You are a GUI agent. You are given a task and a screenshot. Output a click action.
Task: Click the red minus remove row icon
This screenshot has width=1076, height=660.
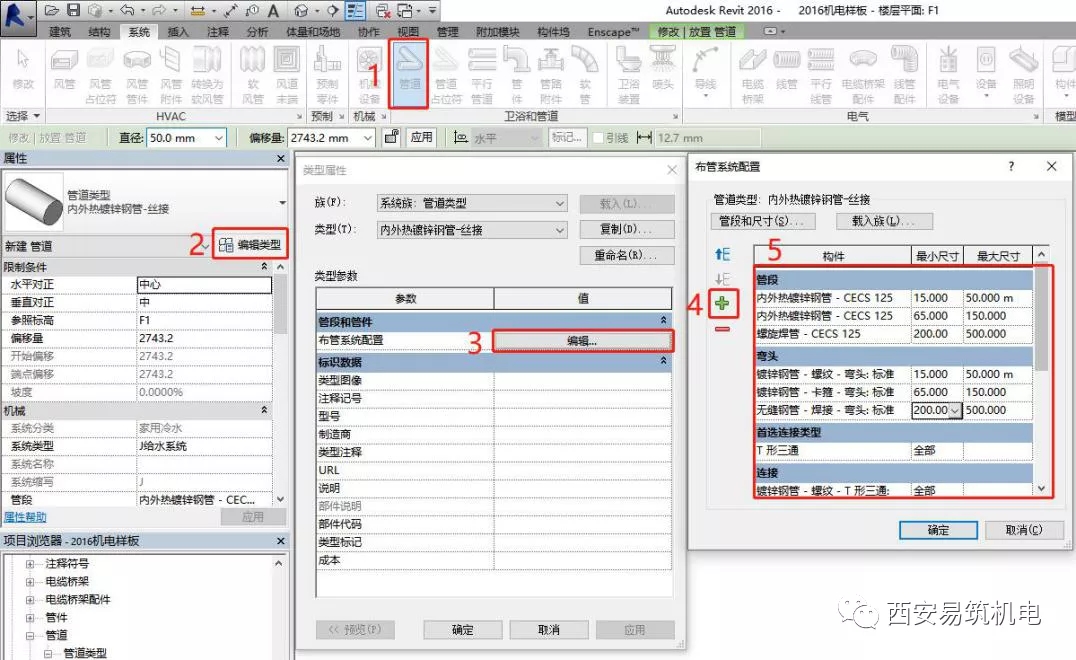[722, 329]
